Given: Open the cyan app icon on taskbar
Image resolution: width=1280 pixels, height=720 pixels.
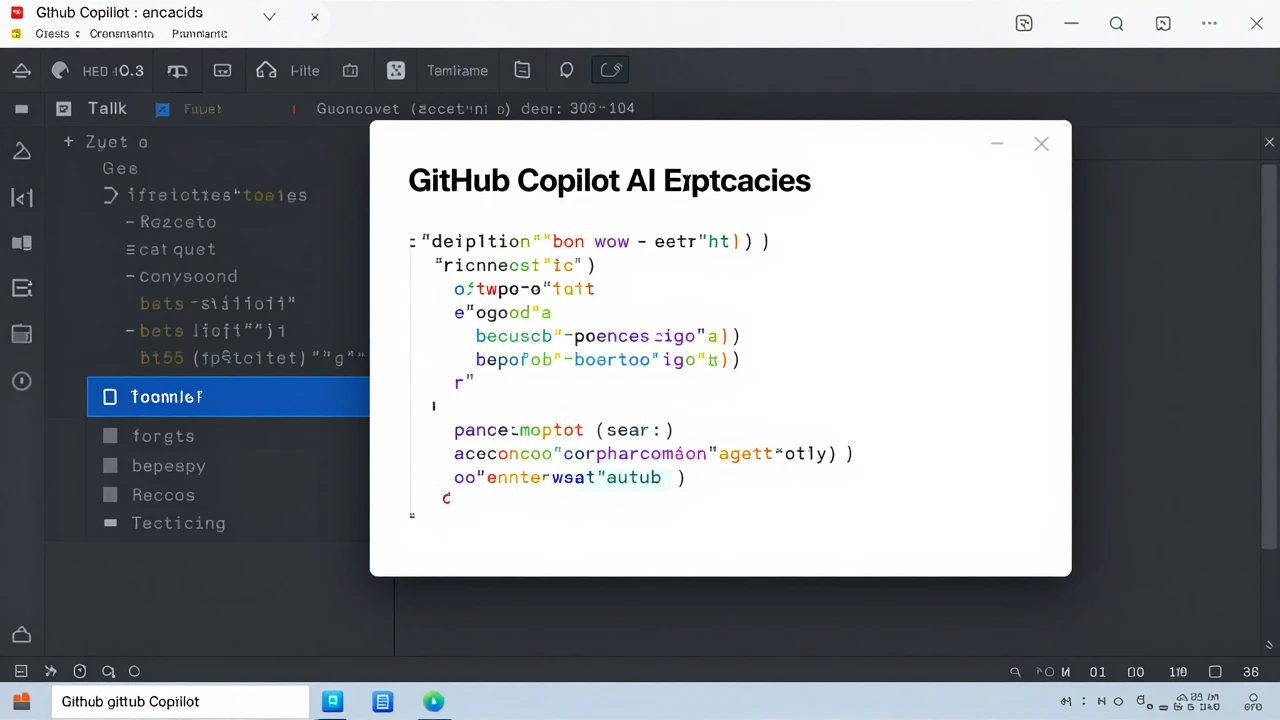Looking at the screenshot, I should 333,701.
